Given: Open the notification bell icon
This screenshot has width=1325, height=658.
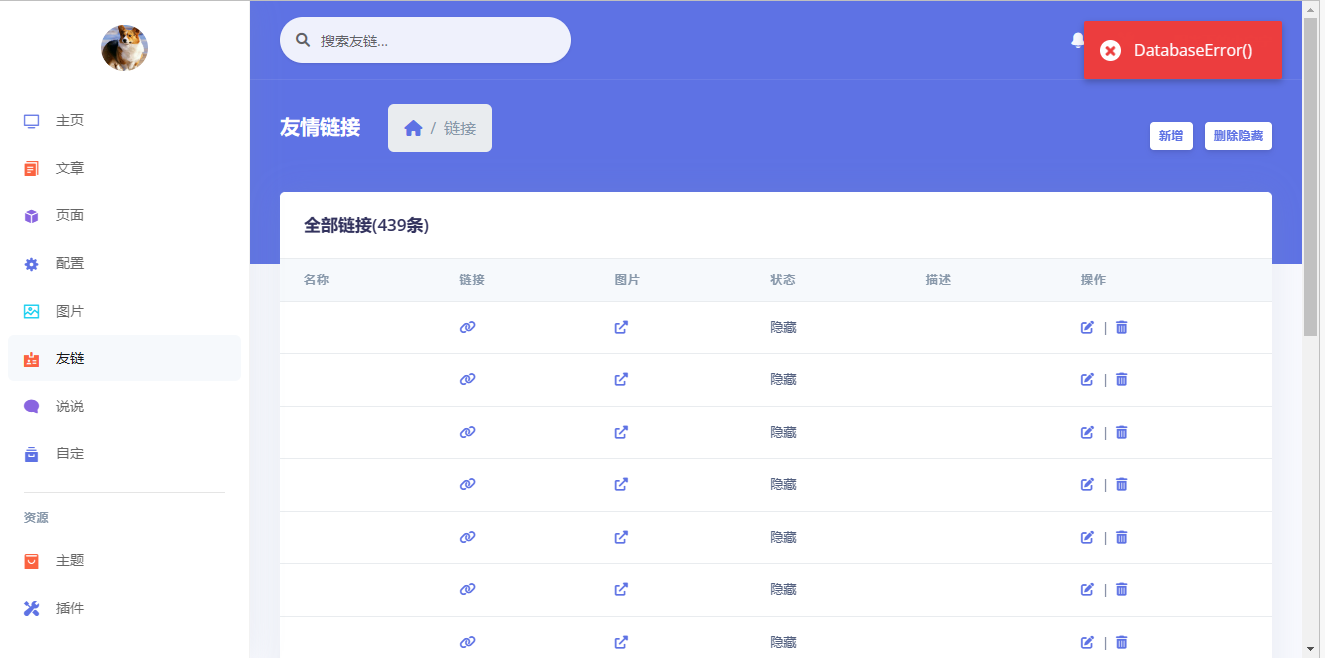Looking at the screenshot, I should pyautogui.click(x=1077, y=40).
